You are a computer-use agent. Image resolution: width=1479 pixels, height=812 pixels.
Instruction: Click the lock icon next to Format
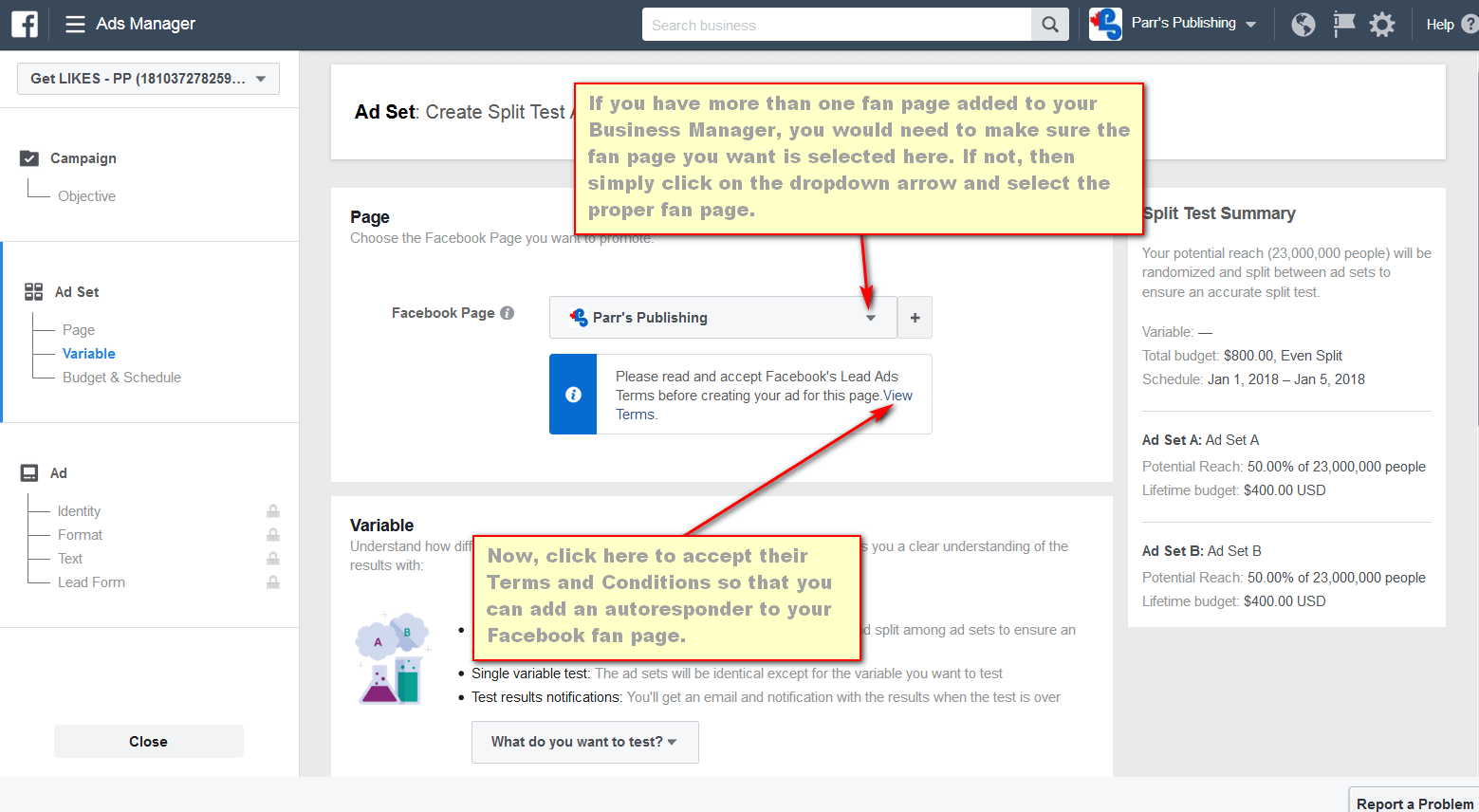pos(273,535)
